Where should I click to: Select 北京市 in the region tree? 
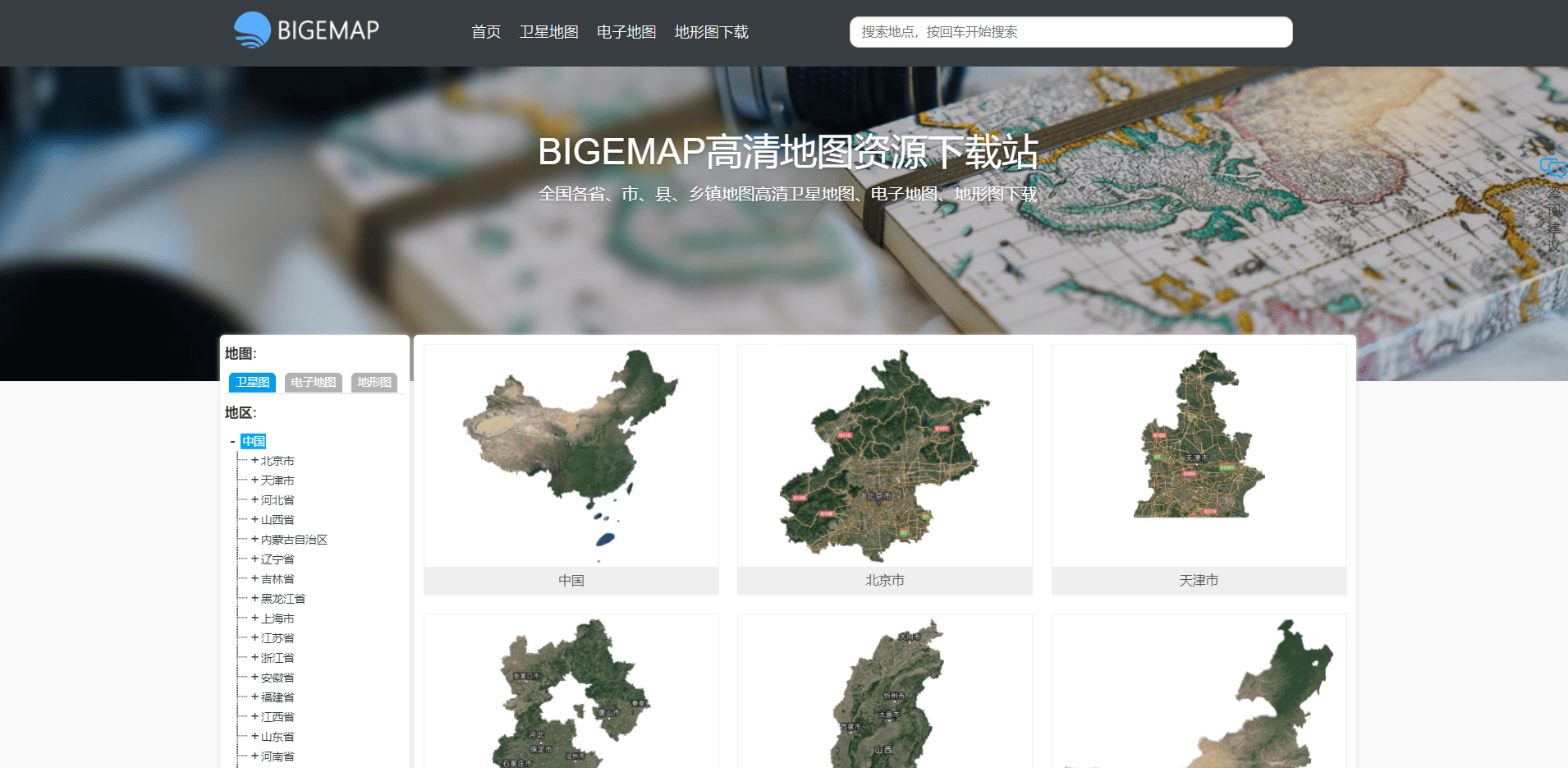tap(277, 461)
